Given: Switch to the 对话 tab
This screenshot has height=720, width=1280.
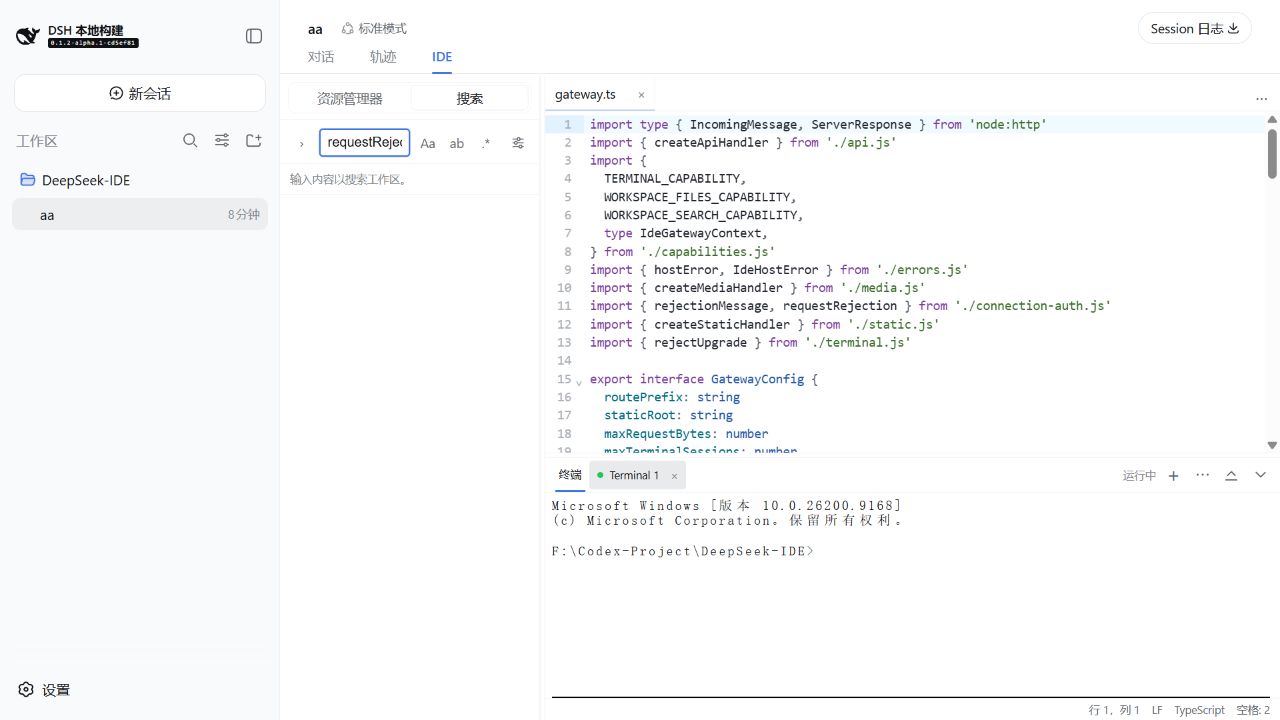Looking at the screenshot, I should (x=321, y=57).
